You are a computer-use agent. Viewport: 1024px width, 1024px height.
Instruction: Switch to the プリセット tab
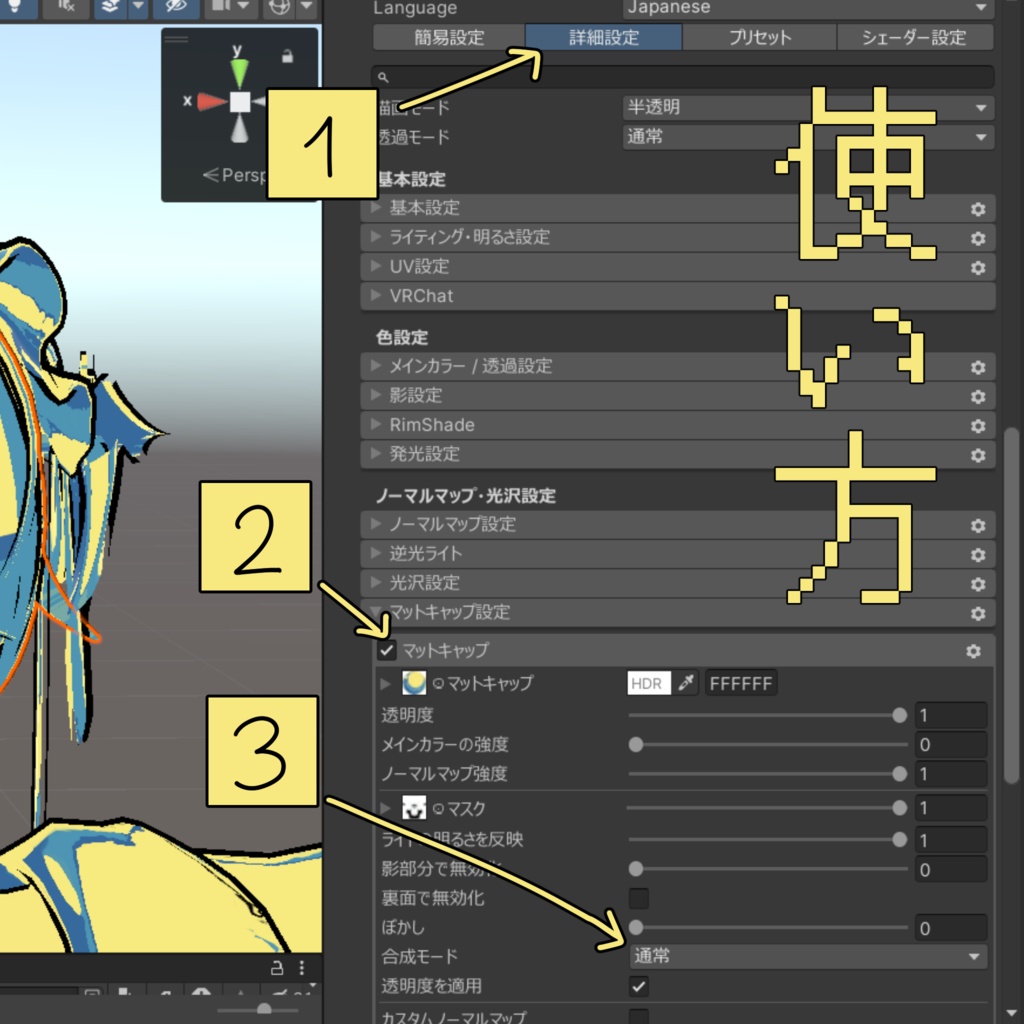point(760,37)
